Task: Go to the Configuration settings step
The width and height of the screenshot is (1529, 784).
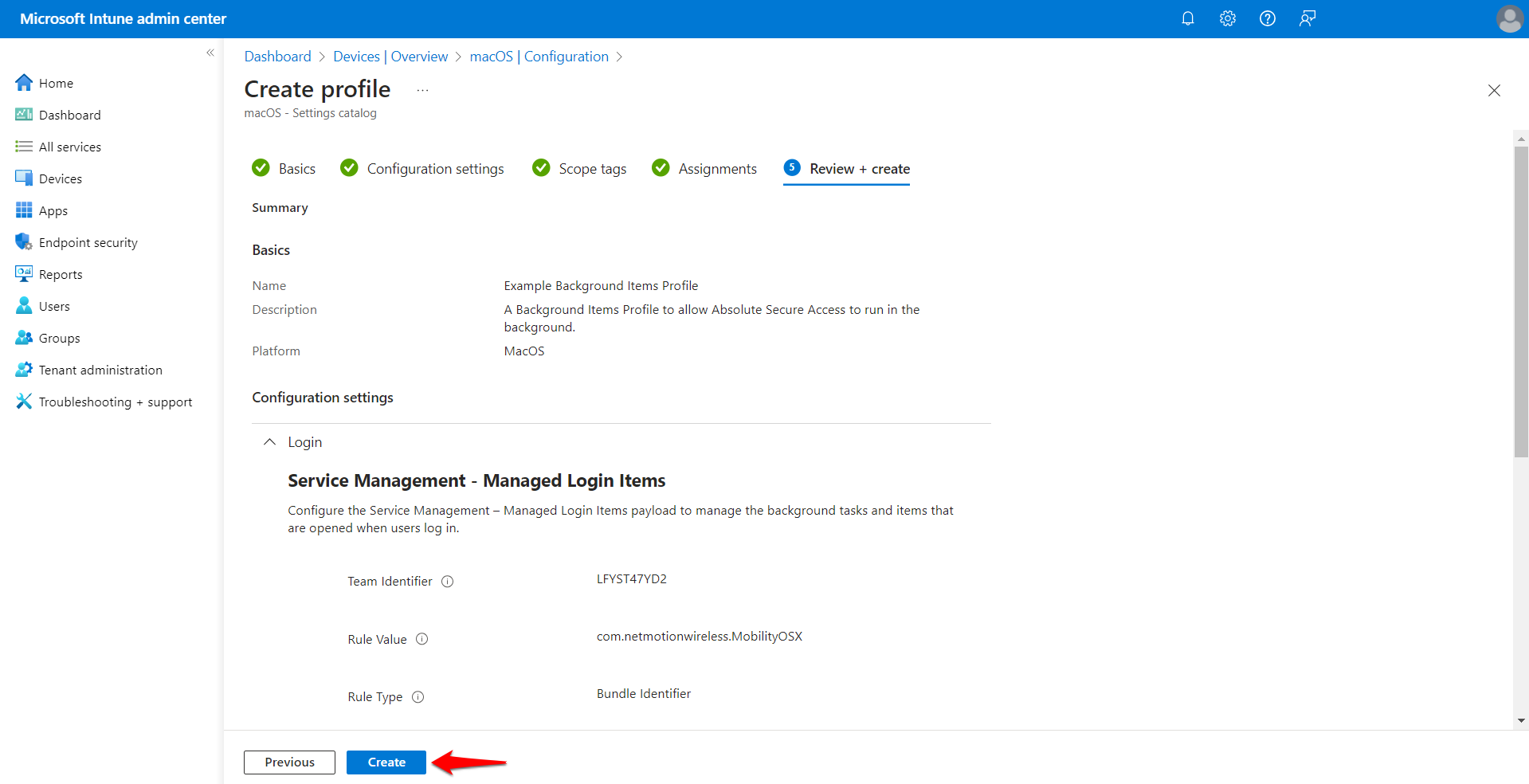Action: pos(422,168)
